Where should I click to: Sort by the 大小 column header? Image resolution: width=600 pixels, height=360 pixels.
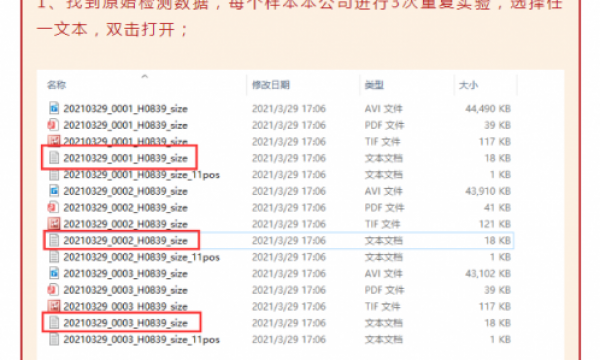click(x=468, y=85)
